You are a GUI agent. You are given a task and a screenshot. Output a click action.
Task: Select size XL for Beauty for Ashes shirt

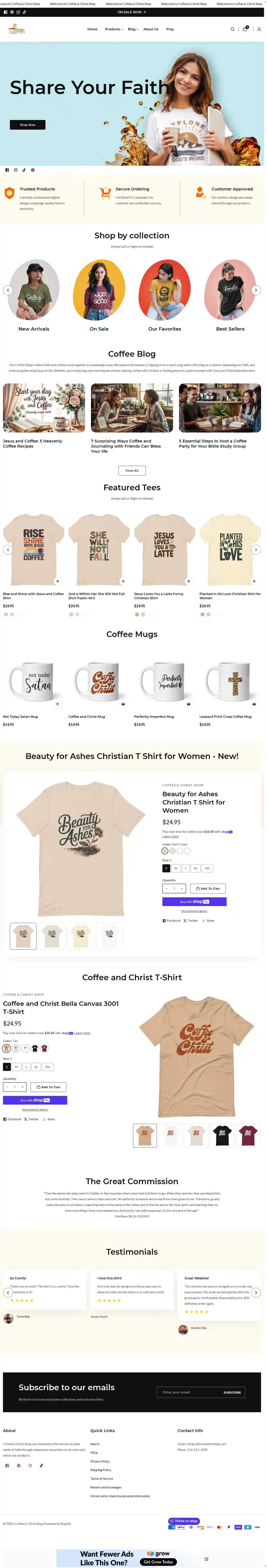195,868
